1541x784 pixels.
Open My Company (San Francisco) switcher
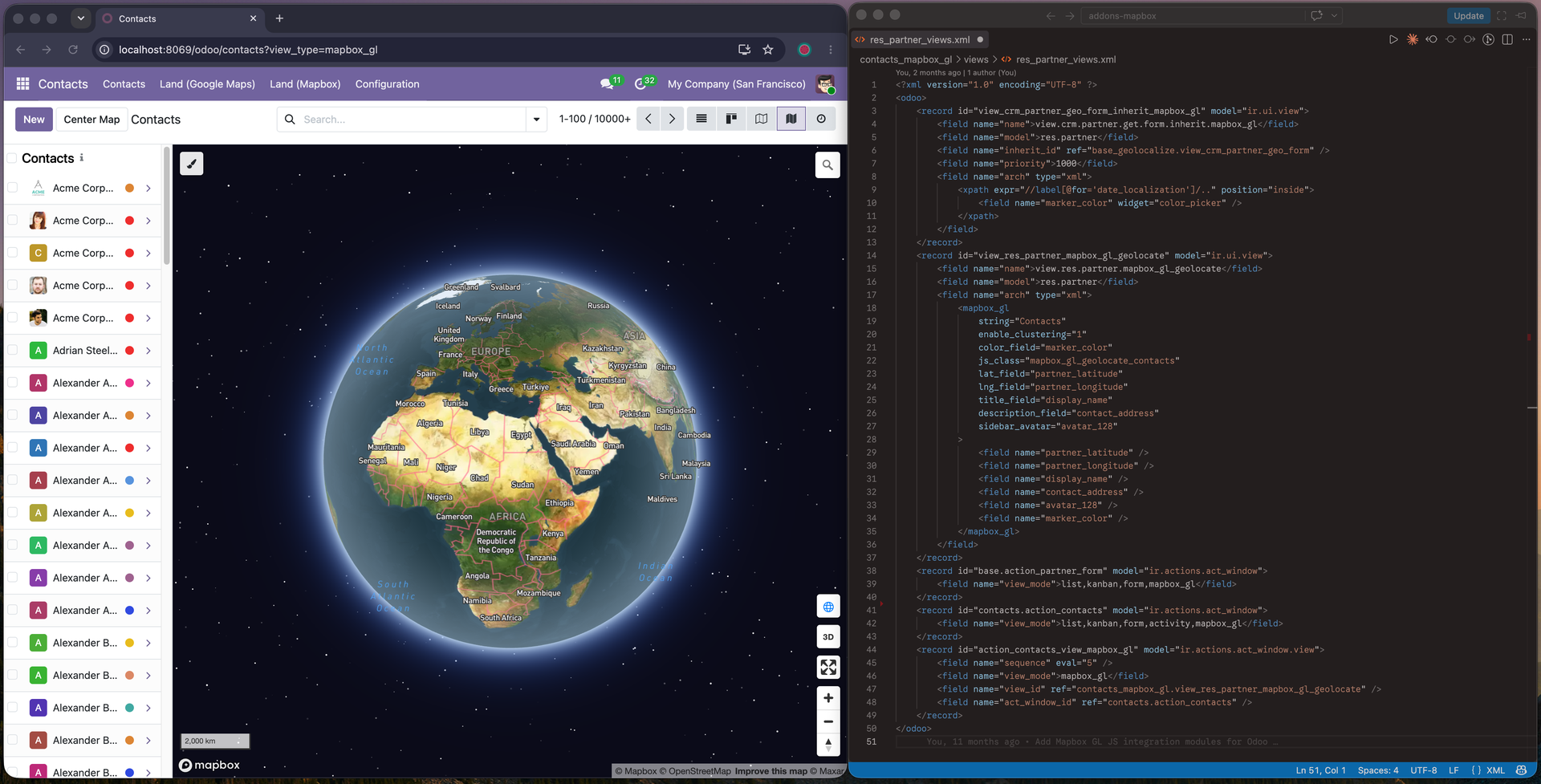coord(736,83)
